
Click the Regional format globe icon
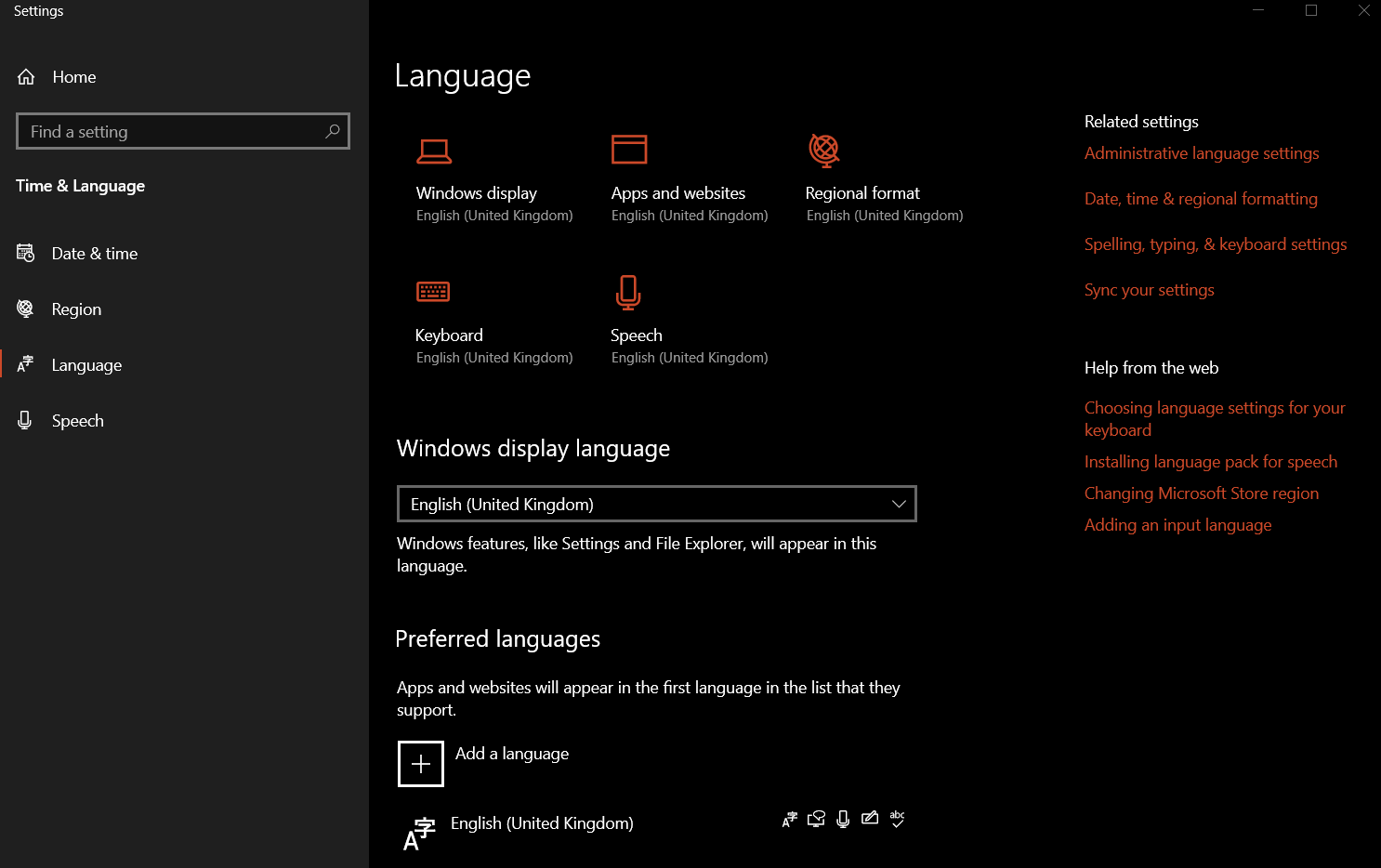pyautogui.click(x=824, y=150)
